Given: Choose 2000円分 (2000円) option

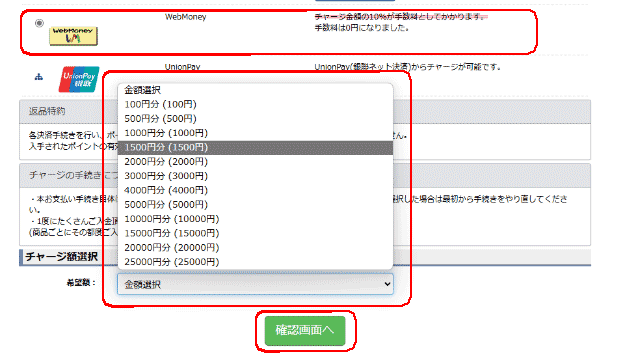Looking at the screenshot, I should [255, 162].
